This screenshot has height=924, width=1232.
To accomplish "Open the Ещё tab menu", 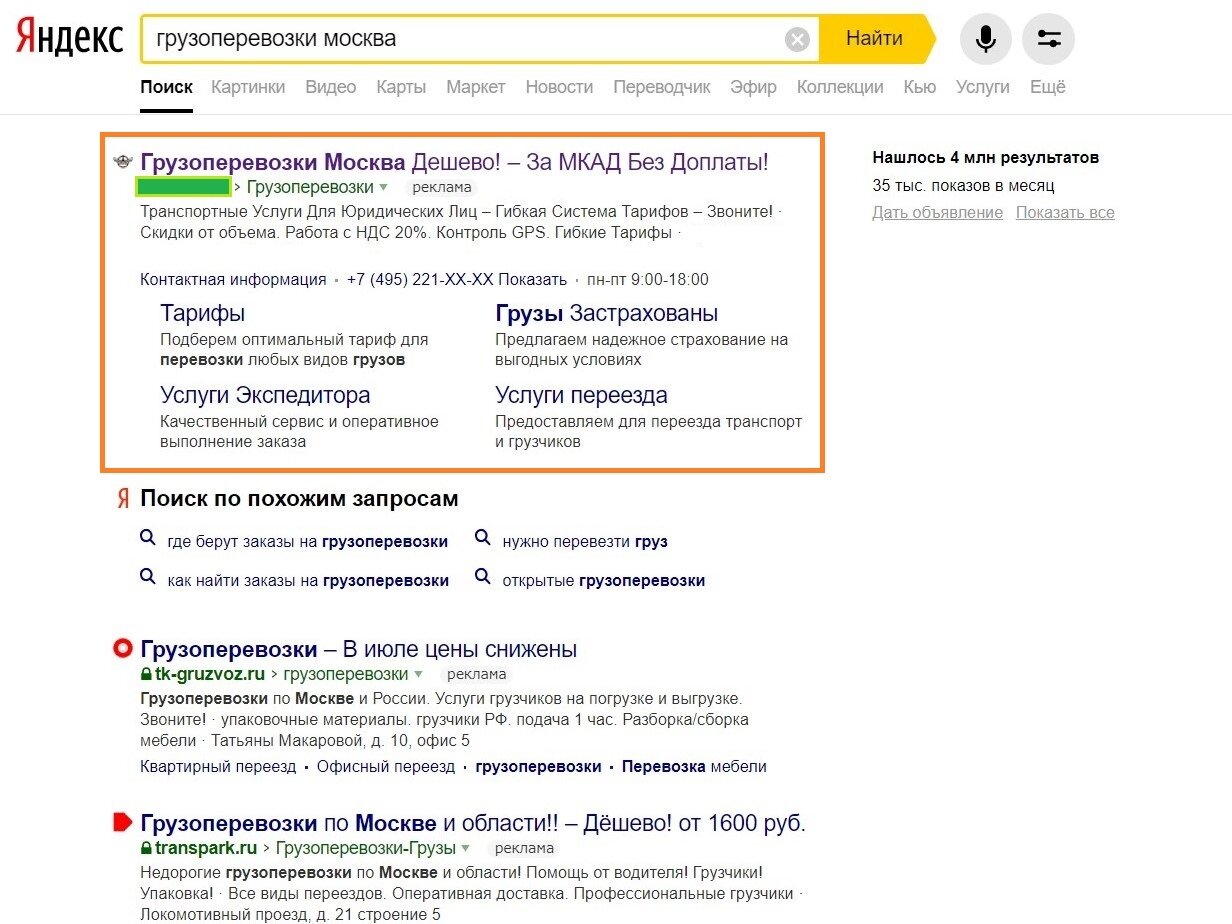I will (x=1048, y=87).
